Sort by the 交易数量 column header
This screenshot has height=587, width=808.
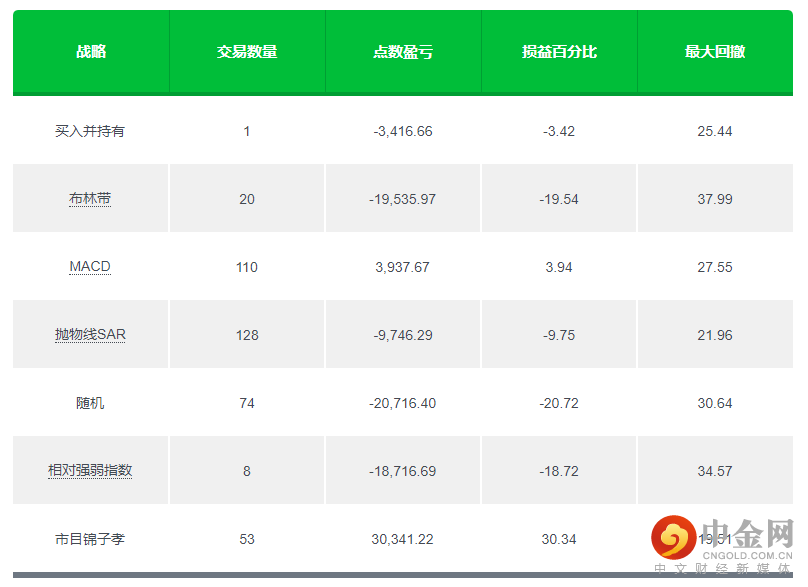(247, 52)
